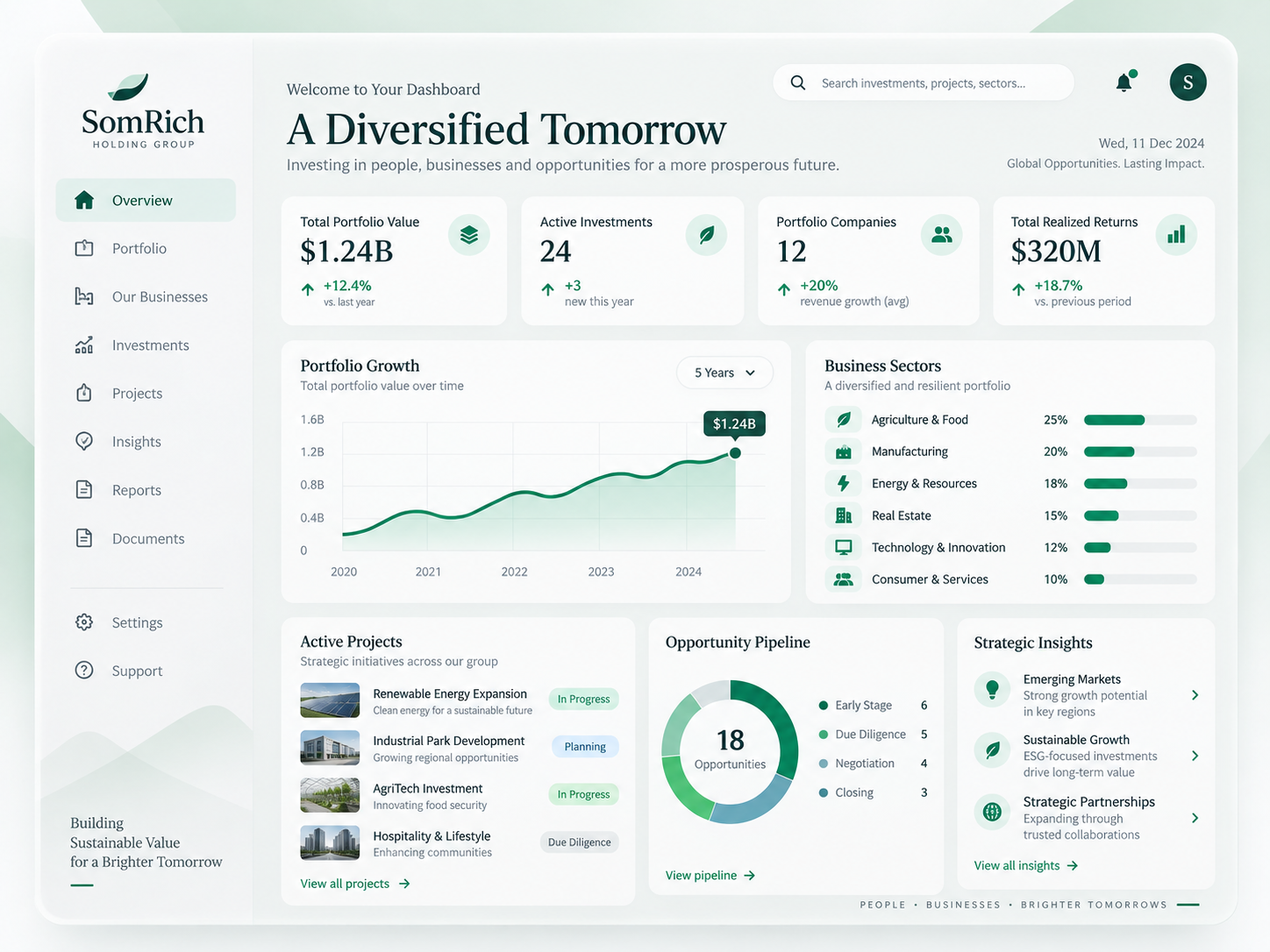Screen dimensions: 1270x952
Task: Open the AgriTech Investment greenhouse thumbnail
Action: tap(330, 795)
